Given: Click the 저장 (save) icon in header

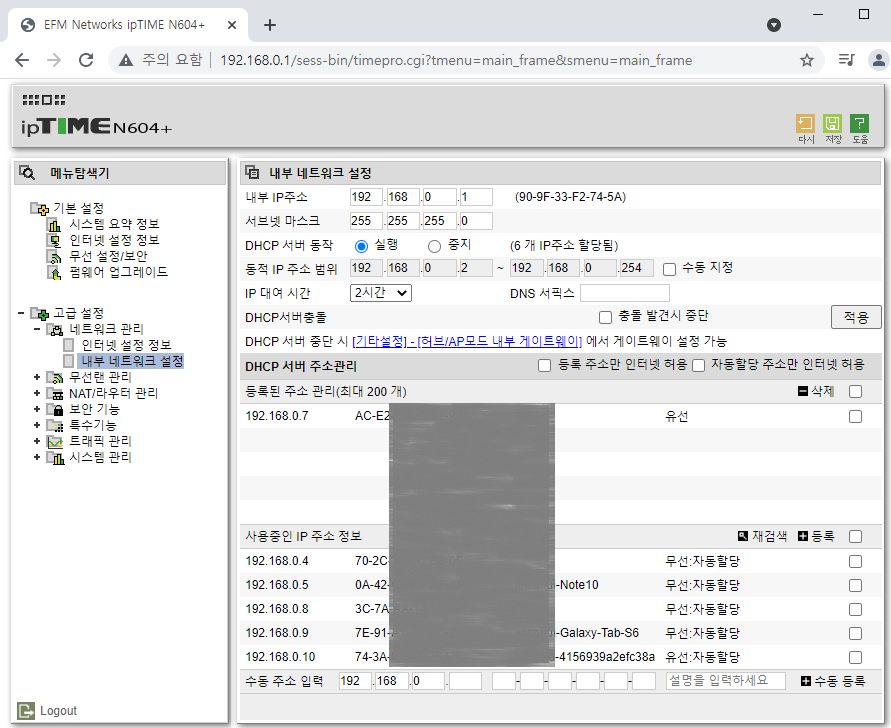Looking at the screenshot, I should (x=832, y=123).
